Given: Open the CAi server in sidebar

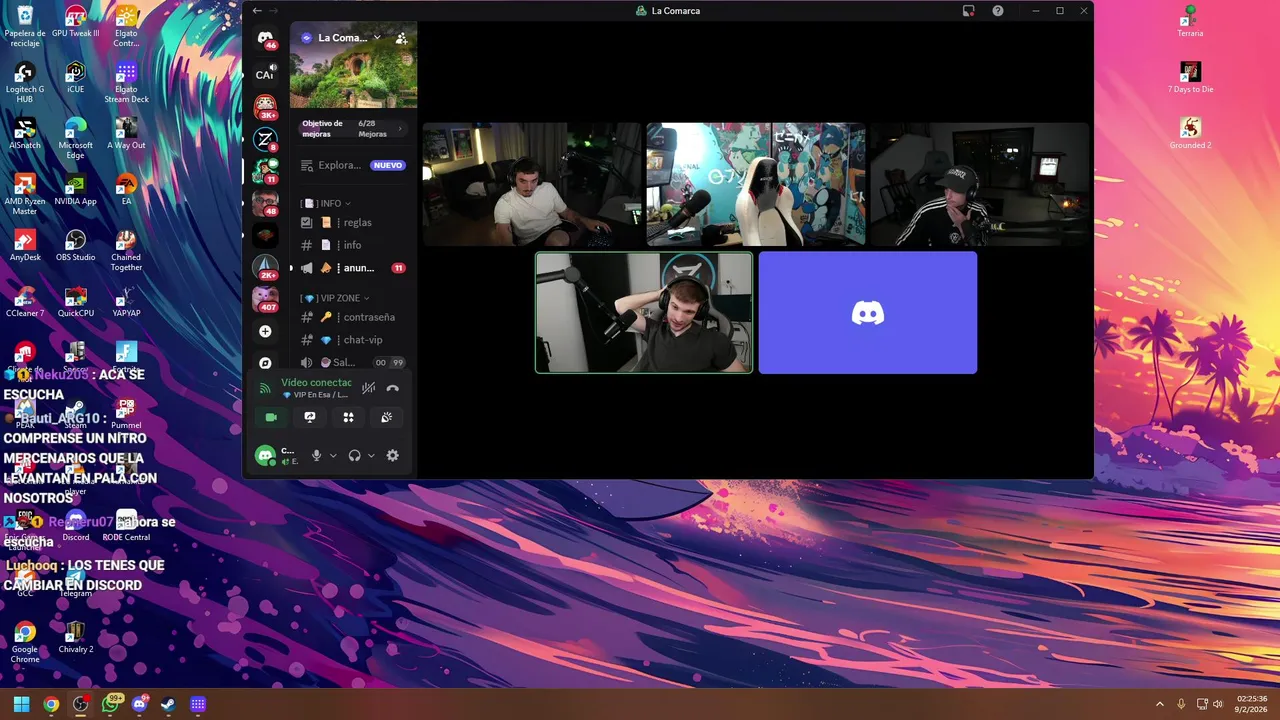Looking at the screenshot, I should [265, 74].
